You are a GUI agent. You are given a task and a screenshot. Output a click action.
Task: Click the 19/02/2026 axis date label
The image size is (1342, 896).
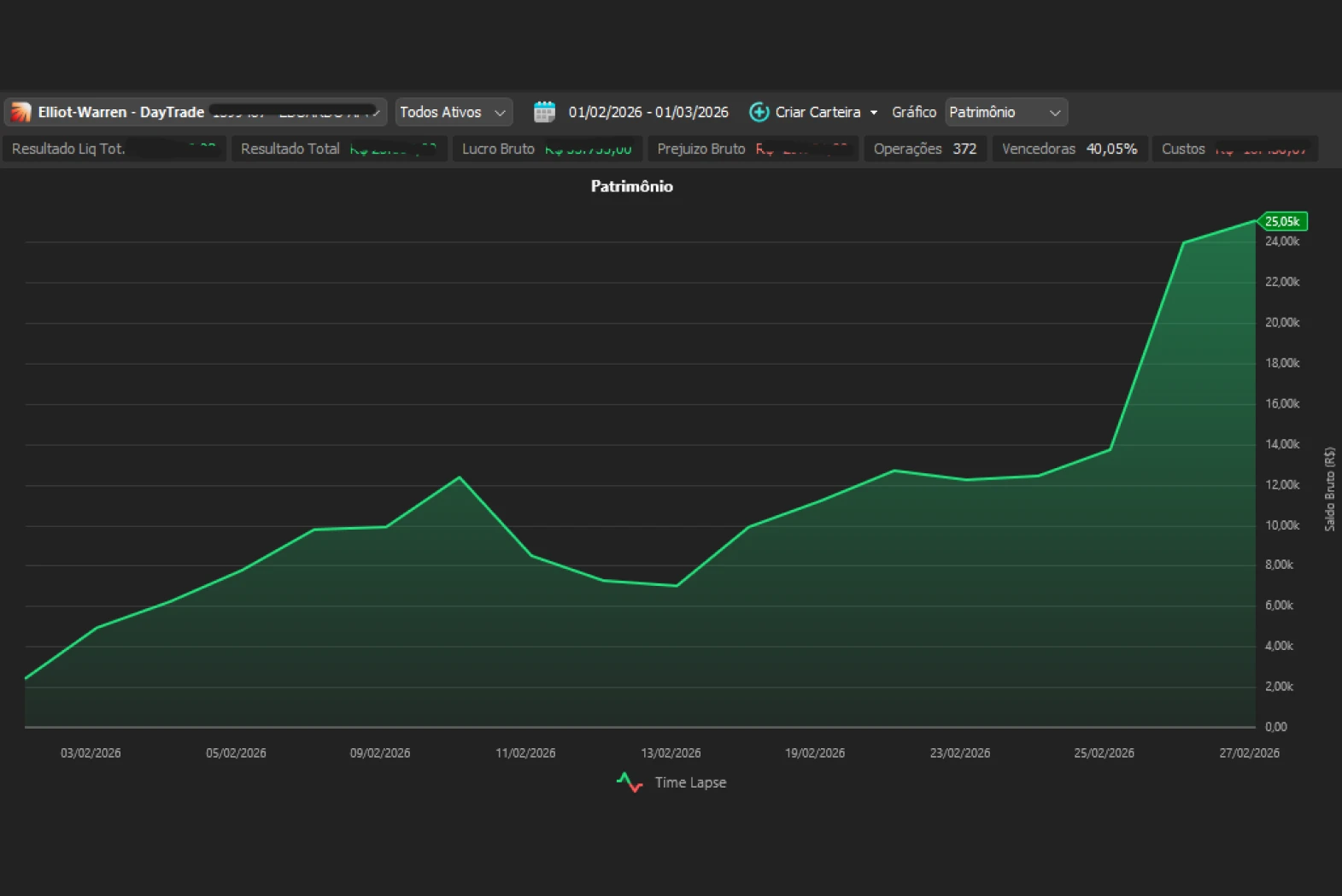pos(815,753)
